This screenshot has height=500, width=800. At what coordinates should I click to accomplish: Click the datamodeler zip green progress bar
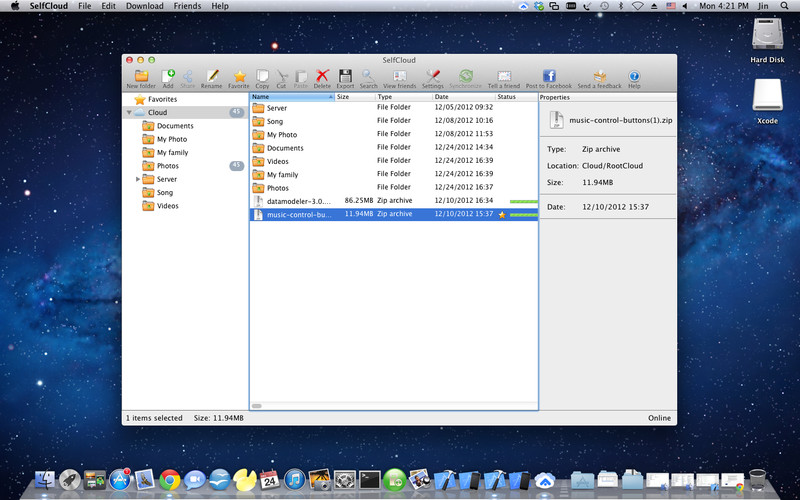tap(523, 202)
